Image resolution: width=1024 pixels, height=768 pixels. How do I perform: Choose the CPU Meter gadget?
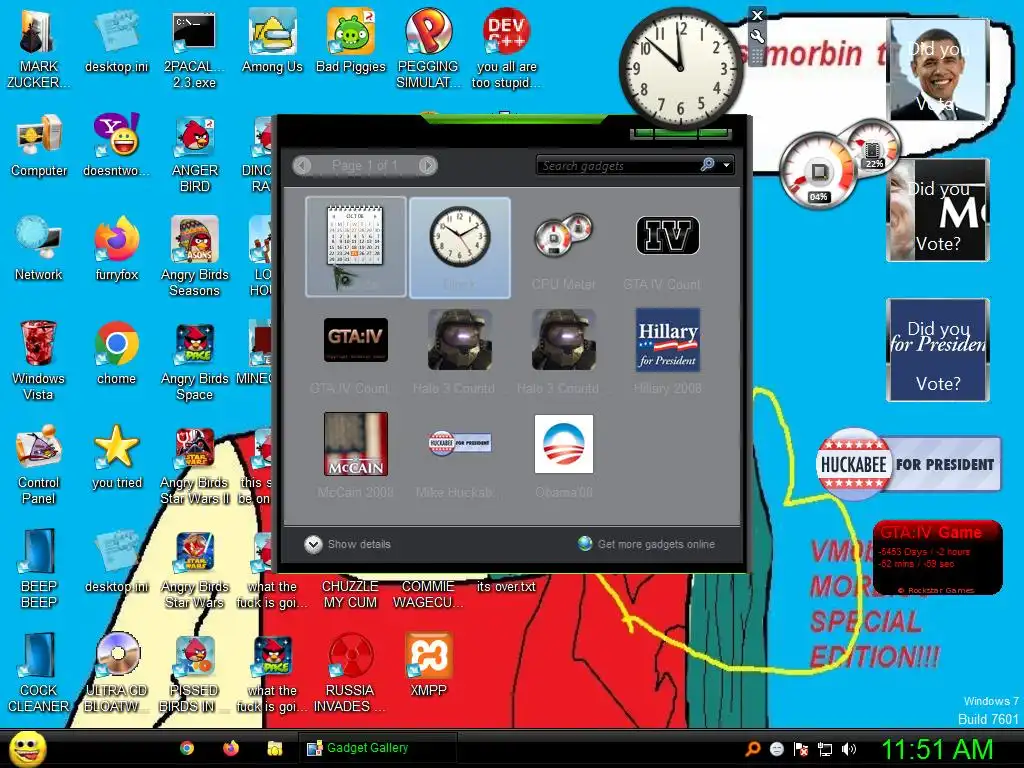point(564,247)
